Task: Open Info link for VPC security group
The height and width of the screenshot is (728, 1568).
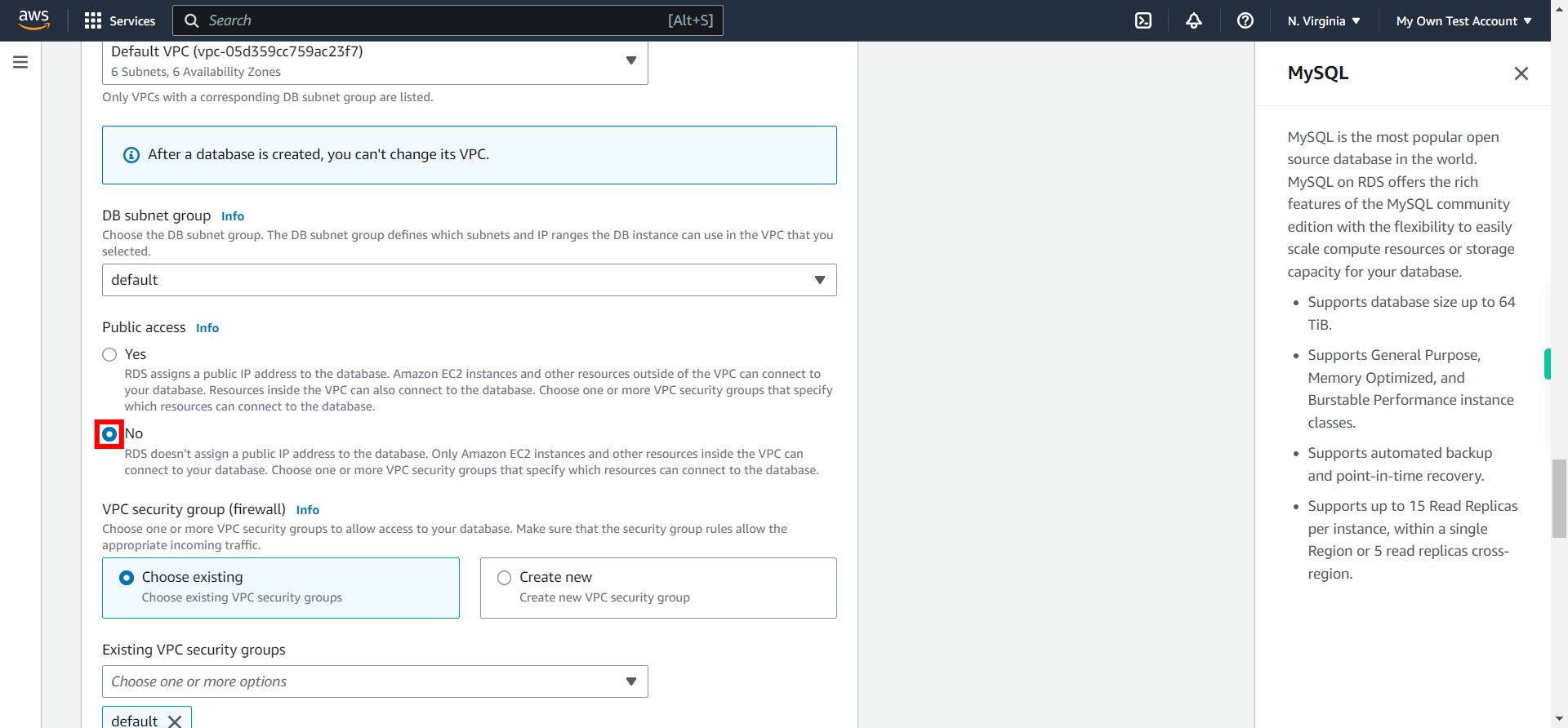Action: click(x=308, y=510)
